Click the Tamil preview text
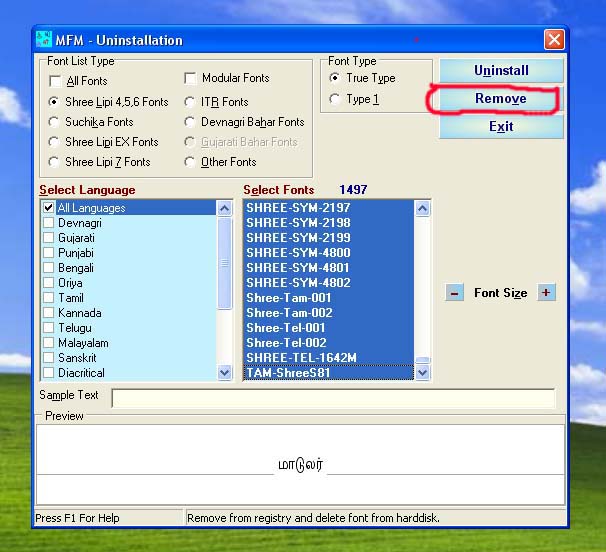The image size is (606, 552). [x=300, y=465]
